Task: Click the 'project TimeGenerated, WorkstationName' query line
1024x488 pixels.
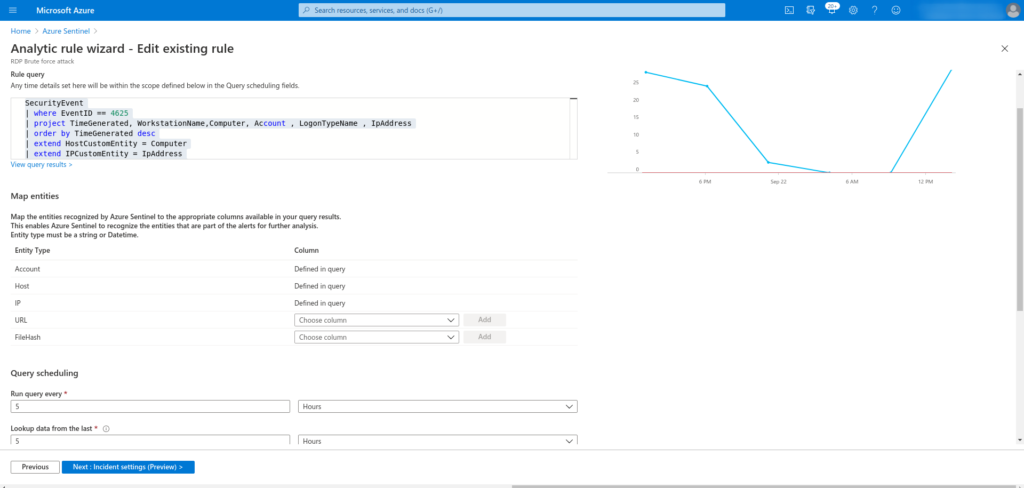Action: [221, 123]
